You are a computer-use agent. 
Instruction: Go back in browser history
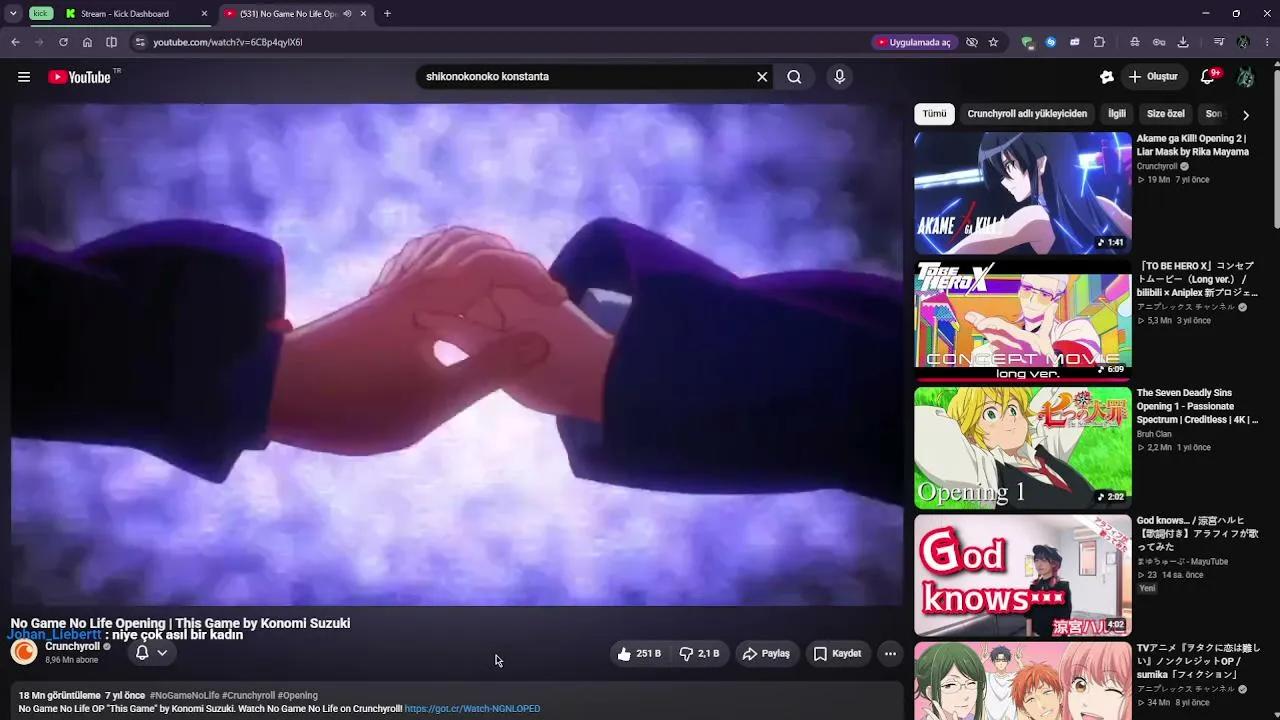point(15,42)
